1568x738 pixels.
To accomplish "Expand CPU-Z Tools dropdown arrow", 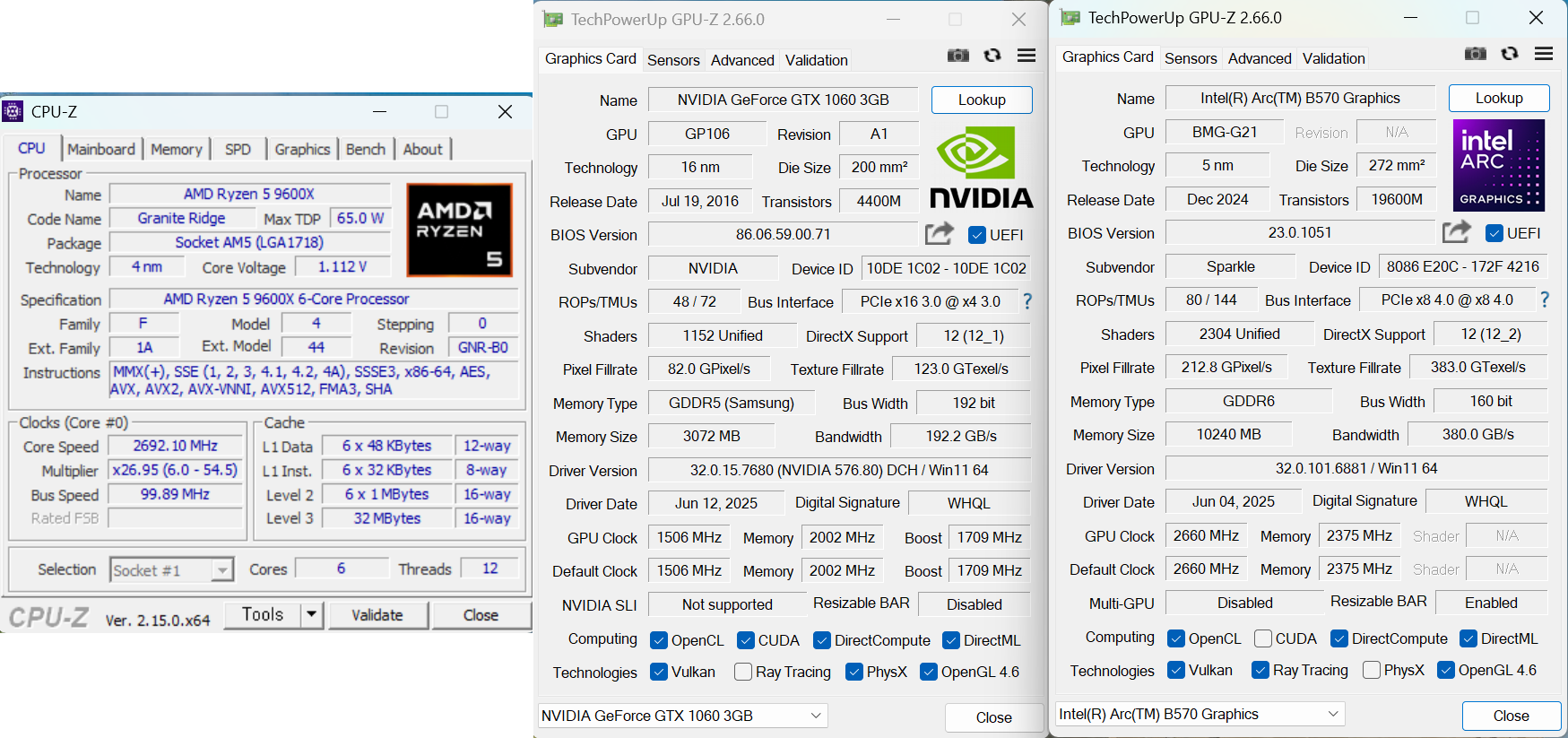I will coord(311,614).
